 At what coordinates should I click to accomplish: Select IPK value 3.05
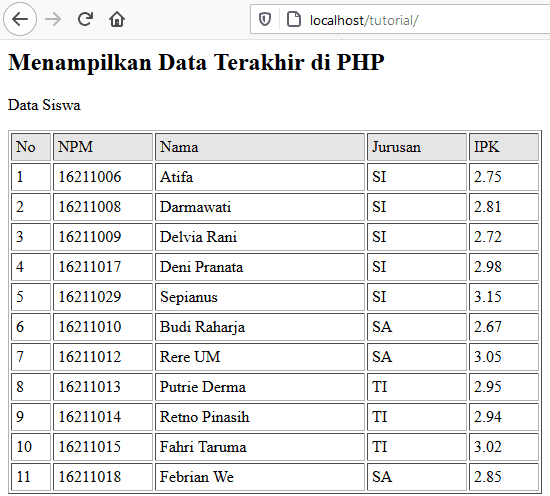tap(504, 357)
